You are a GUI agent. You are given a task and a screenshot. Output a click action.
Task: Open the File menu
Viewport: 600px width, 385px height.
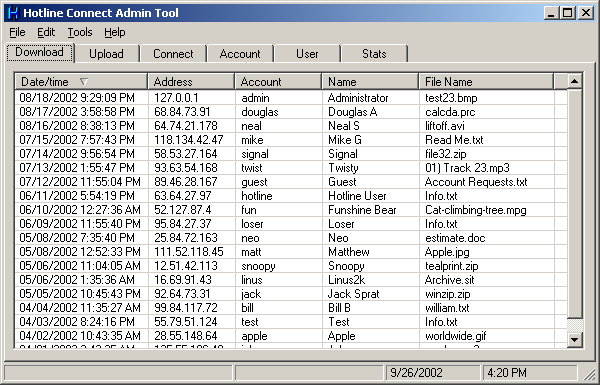(x=17, y=33)
